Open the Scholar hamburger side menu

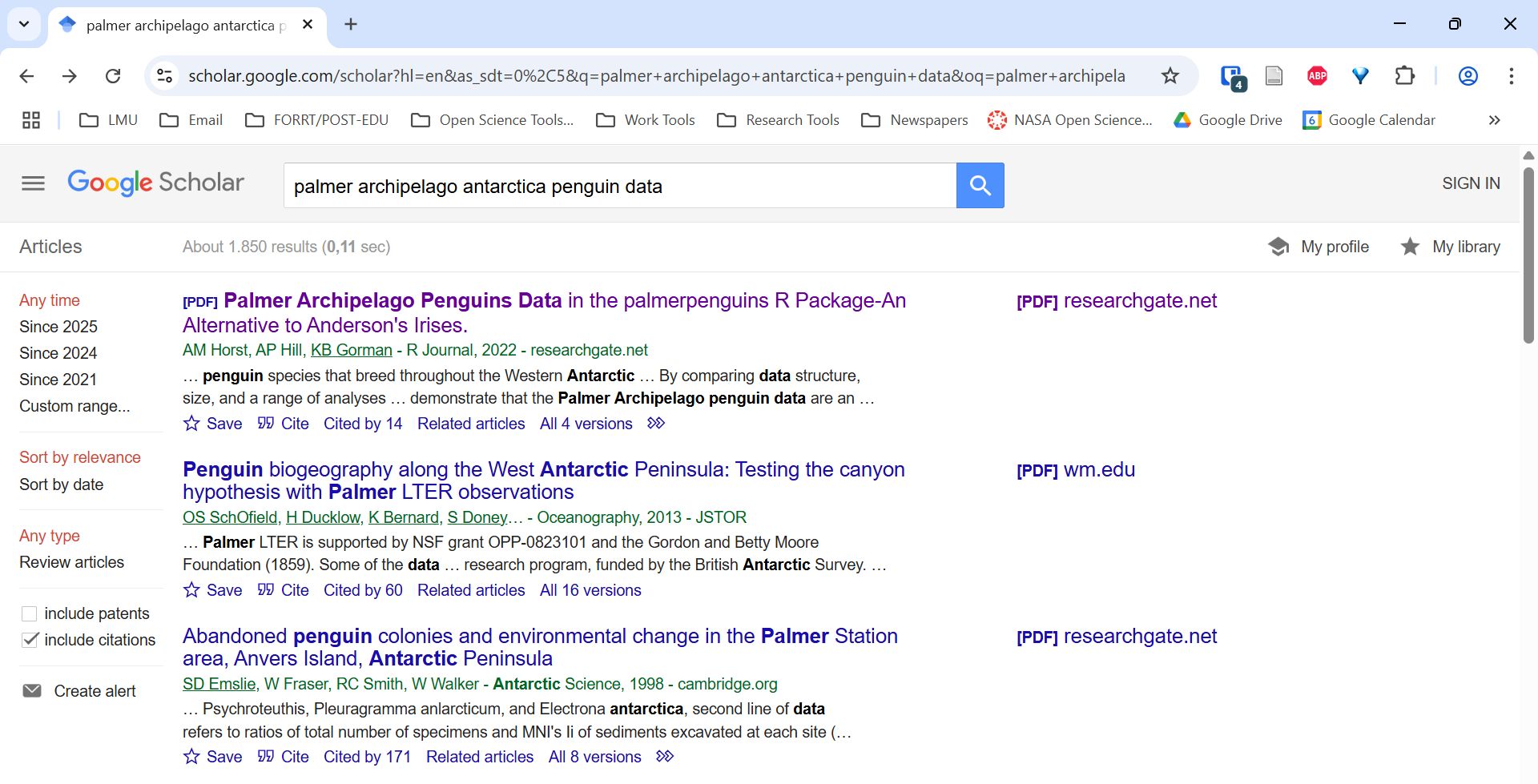pos(33,183)
